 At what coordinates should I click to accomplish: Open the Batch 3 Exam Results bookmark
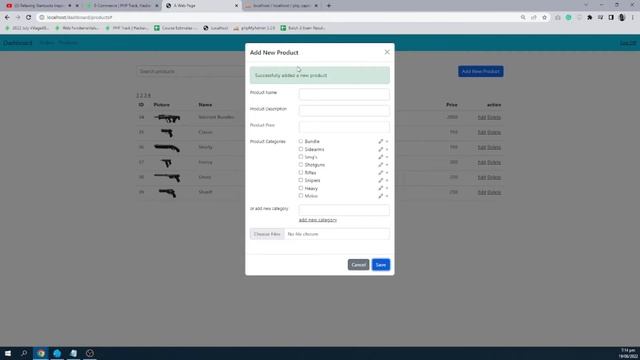pos(303,28)
